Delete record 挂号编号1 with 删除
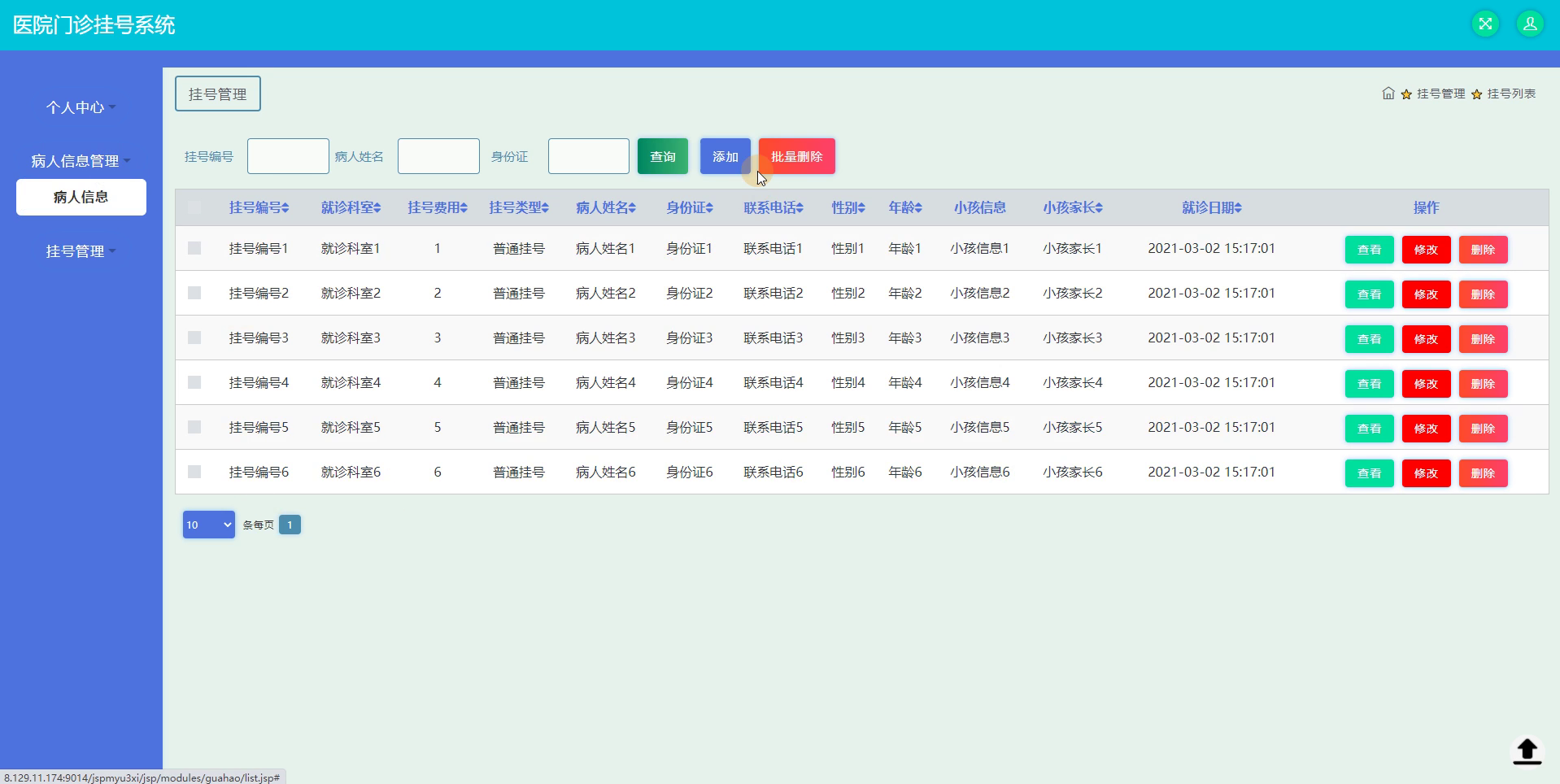 point(1484,250)
